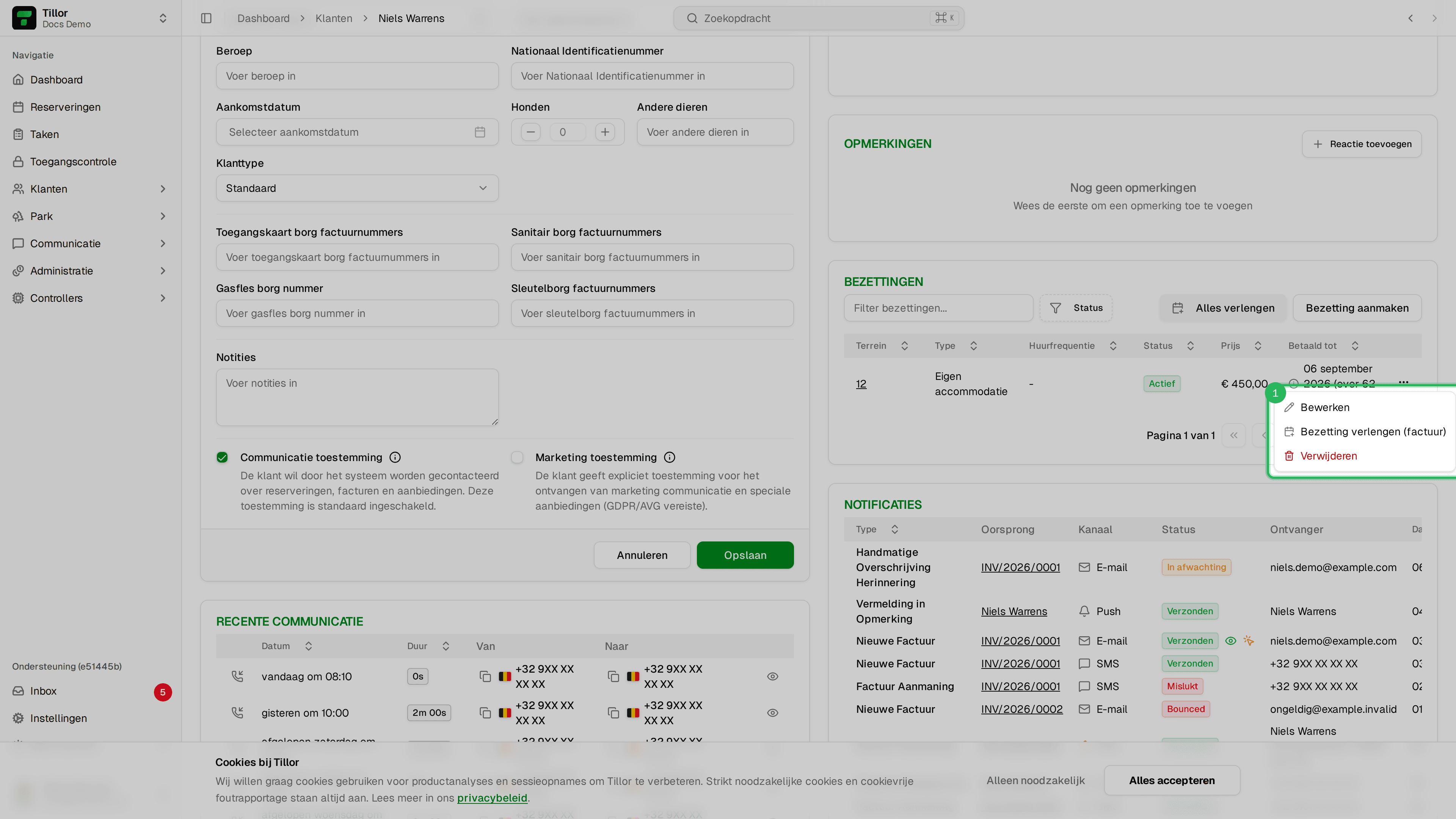
Task: Uncheck Communicatie toestemming checkbox
Action: click(x=222, y=457)
